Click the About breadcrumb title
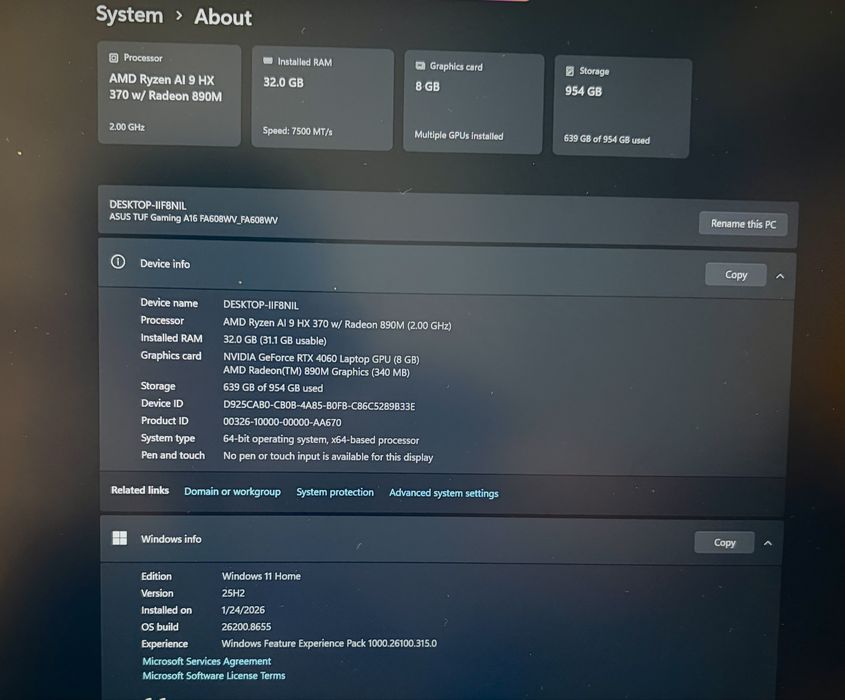Image resolution: width=845 pixels, height=700 pixels. [x=223, y=17]
